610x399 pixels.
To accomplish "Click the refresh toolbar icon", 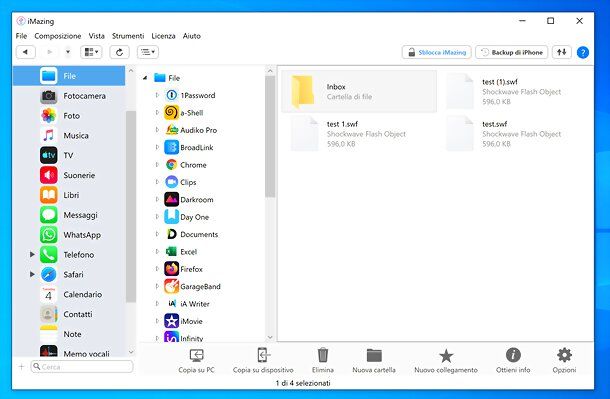I will click(x=119, y=52).
